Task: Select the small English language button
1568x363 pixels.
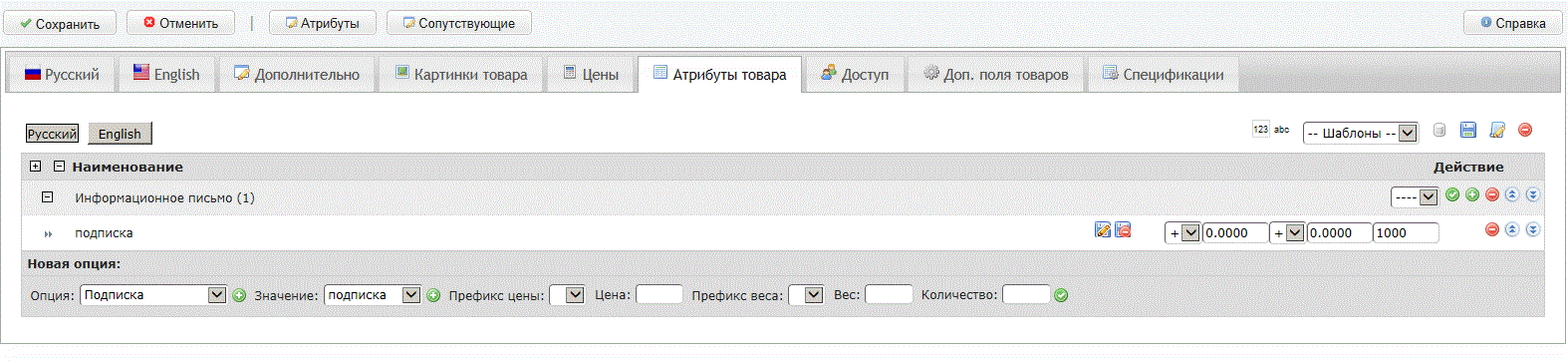Action: 120,134
